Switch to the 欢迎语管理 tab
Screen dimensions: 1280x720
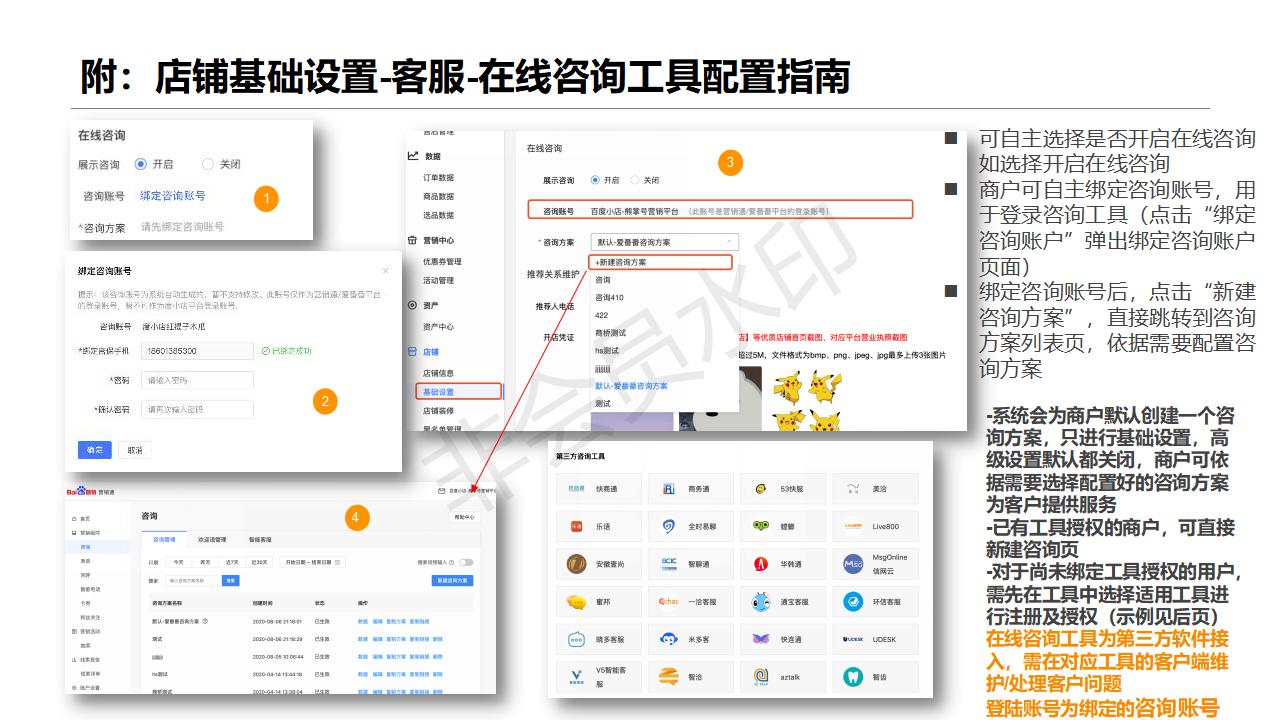[x=212, y=538]
